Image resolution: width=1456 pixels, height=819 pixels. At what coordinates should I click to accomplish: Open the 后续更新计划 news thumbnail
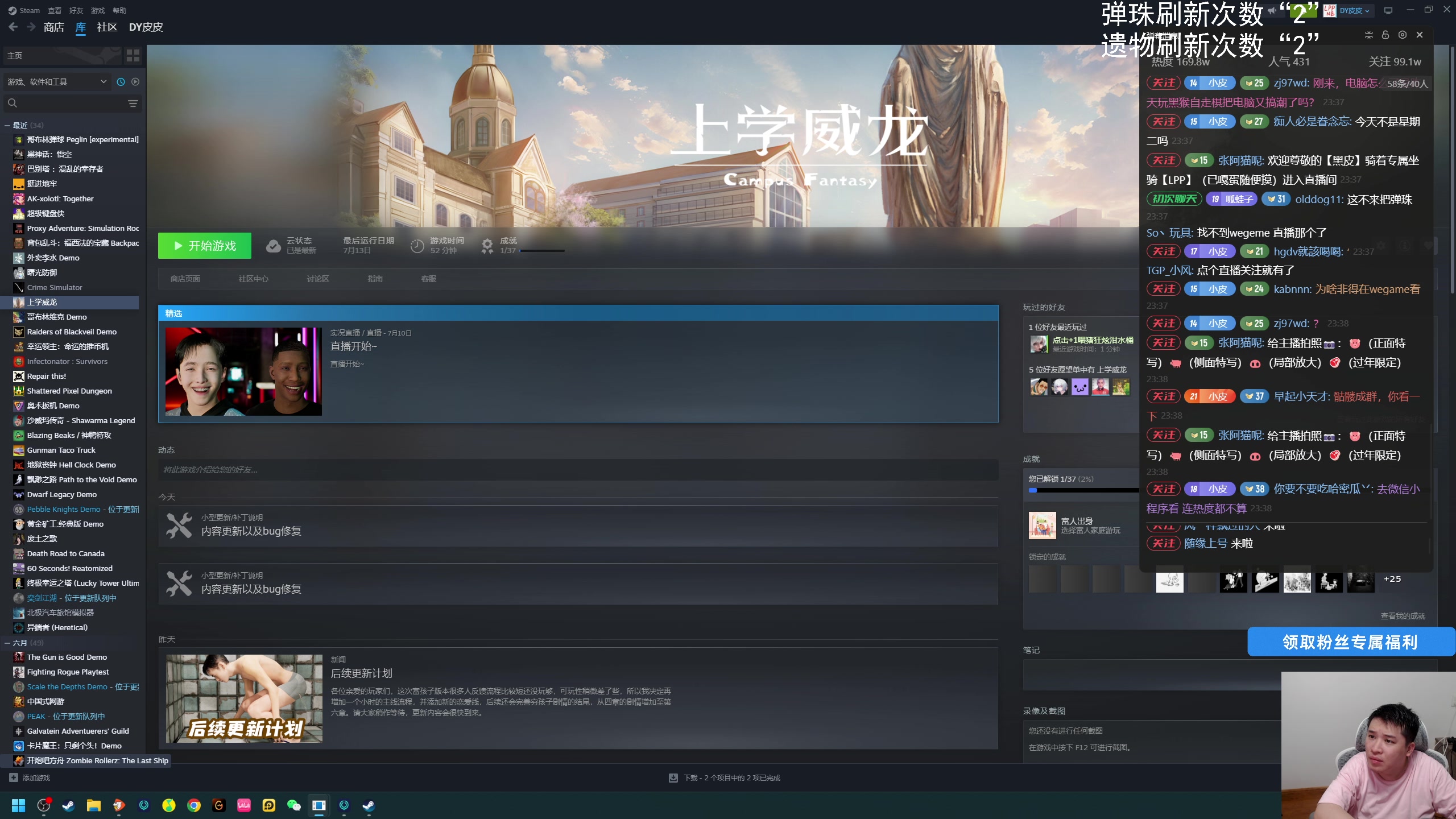click(244, 698)
